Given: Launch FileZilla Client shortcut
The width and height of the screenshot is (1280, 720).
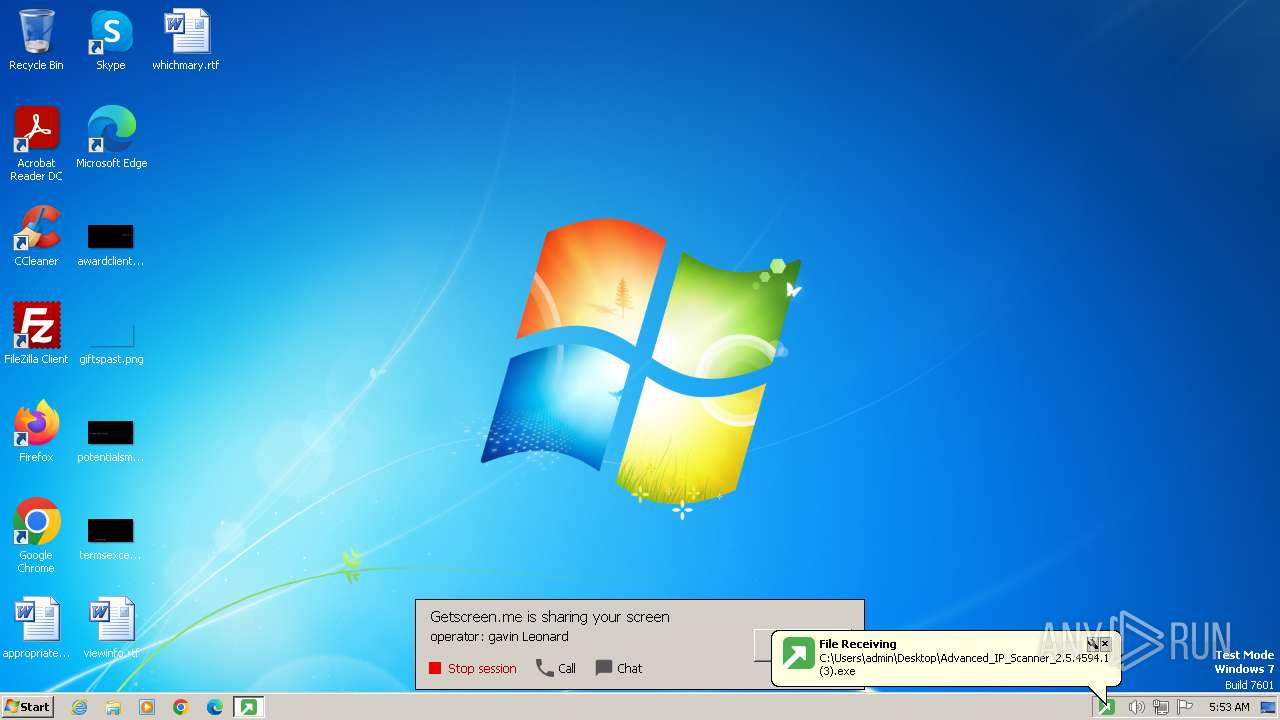Looking at the screenshot, I should tap(36, 334).
